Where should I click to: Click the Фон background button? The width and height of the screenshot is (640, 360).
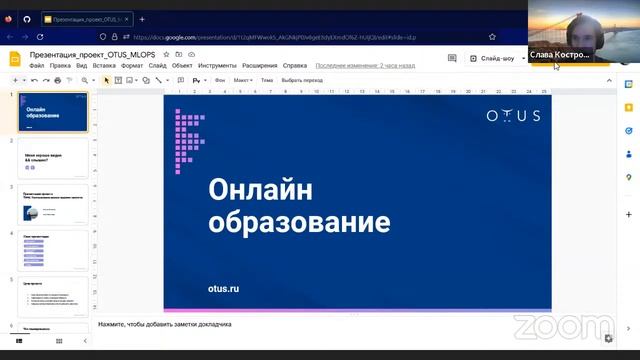[220, 80]
